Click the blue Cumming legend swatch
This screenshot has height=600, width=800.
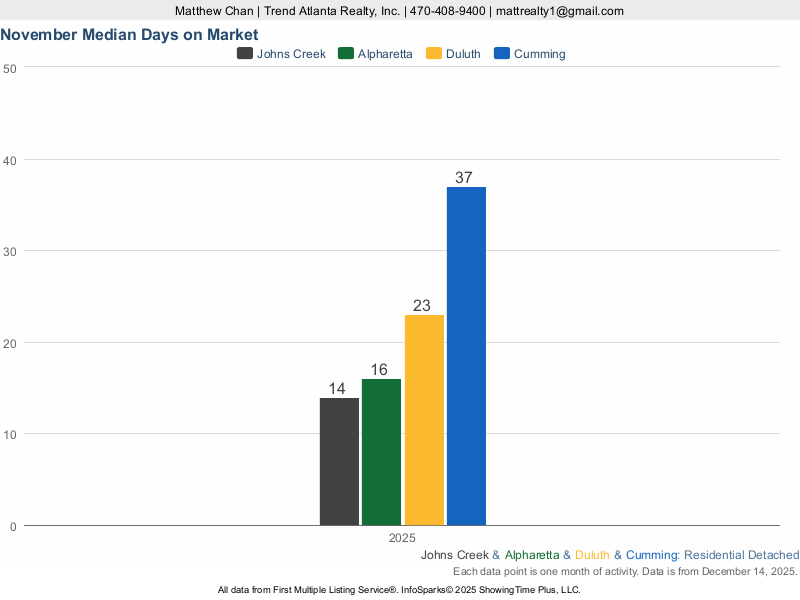[x=502, y=54]
